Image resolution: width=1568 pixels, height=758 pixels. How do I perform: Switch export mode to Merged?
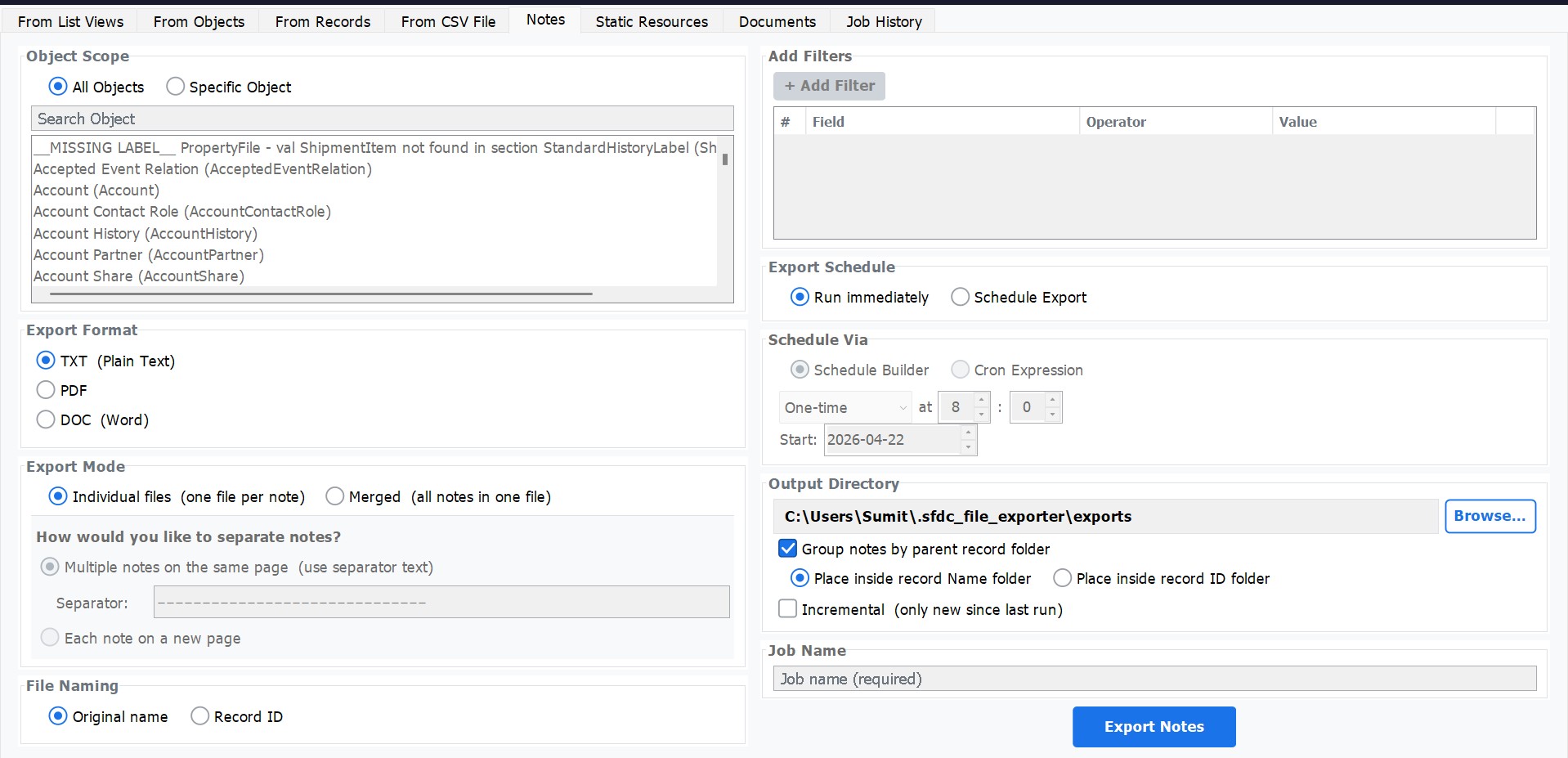click(334, 496)
